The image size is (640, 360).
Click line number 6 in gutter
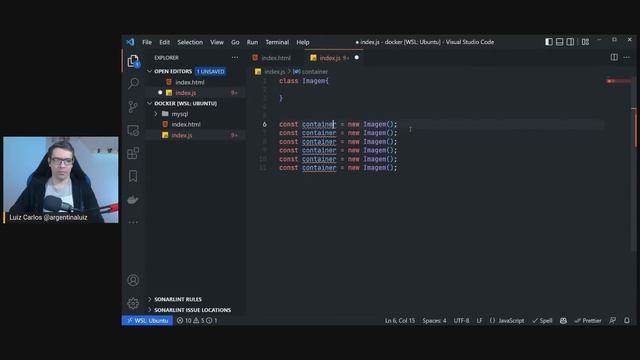click(264, 124)
